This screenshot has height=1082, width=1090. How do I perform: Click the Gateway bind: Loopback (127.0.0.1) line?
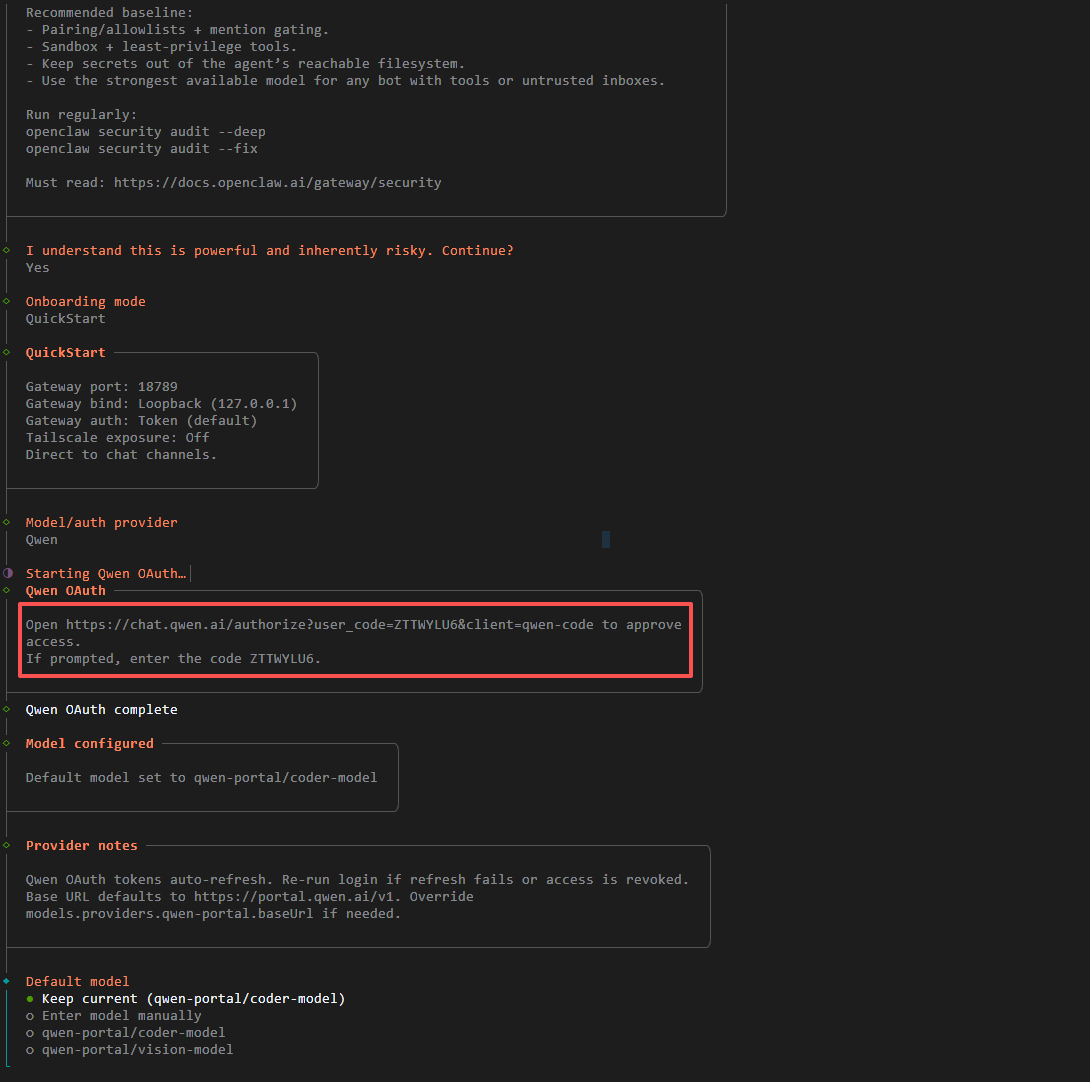coord(161,403)
